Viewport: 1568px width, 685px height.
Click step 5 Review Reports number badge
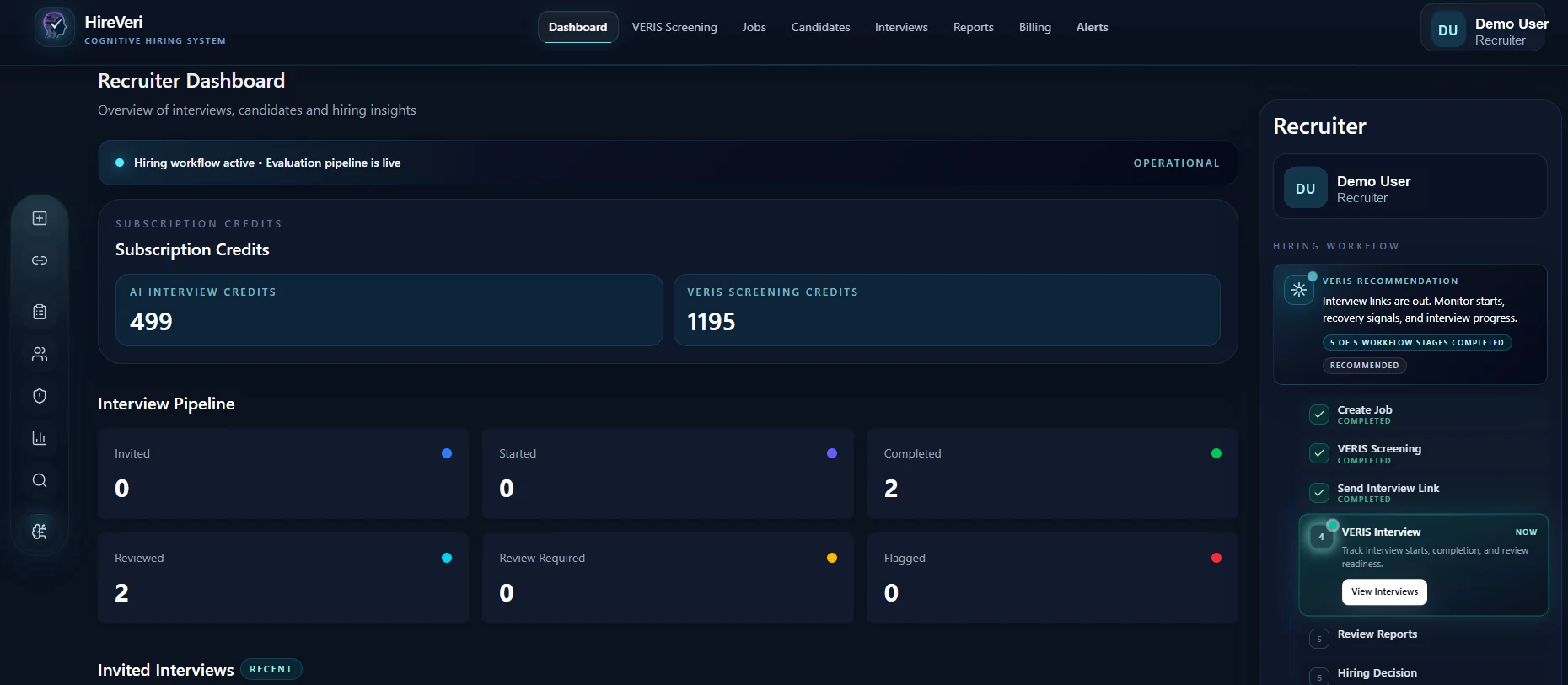[1319, 639]
